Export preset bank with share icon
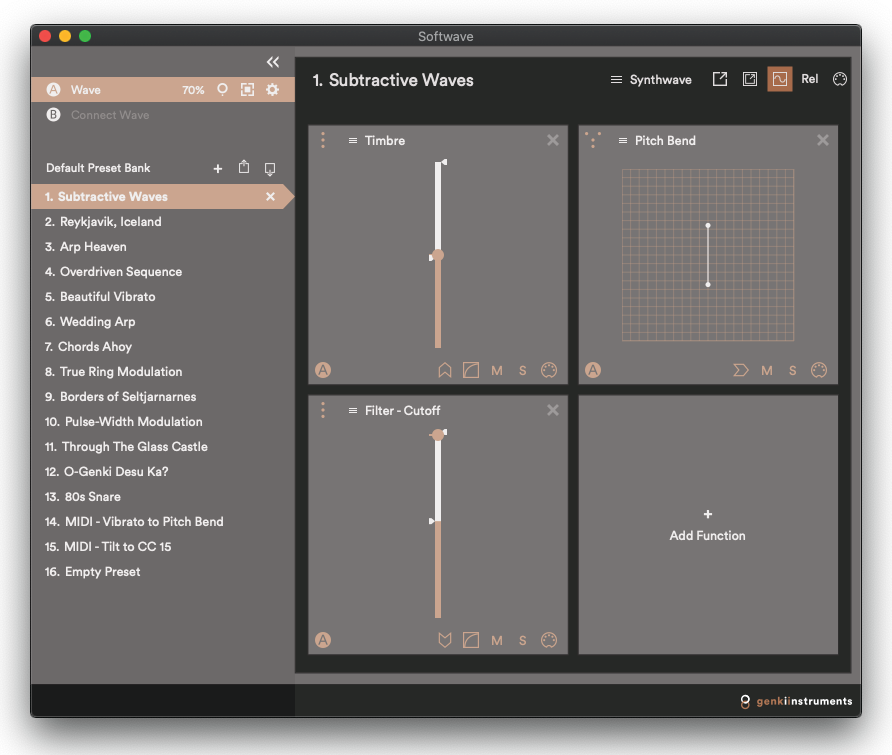Image resolution: width=892 pixels, height=755 pixels. [244, 167]
